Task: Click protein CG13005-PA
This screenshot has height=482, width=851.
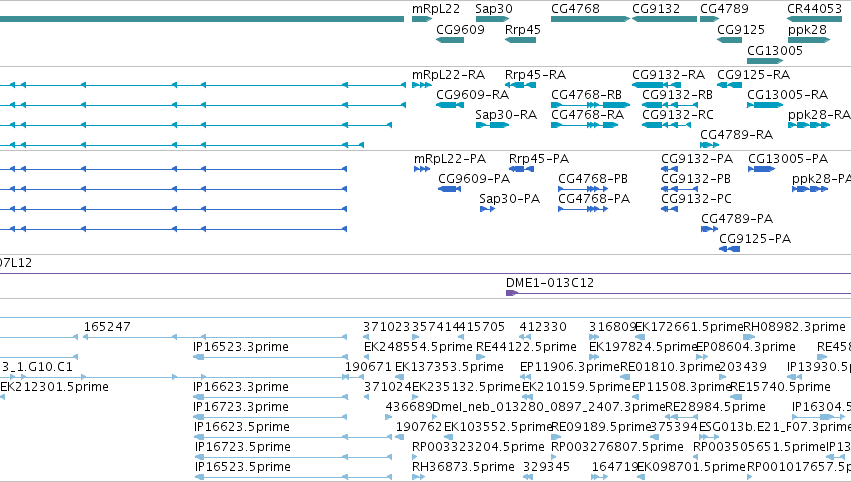Action: click(x=788, y=159)
